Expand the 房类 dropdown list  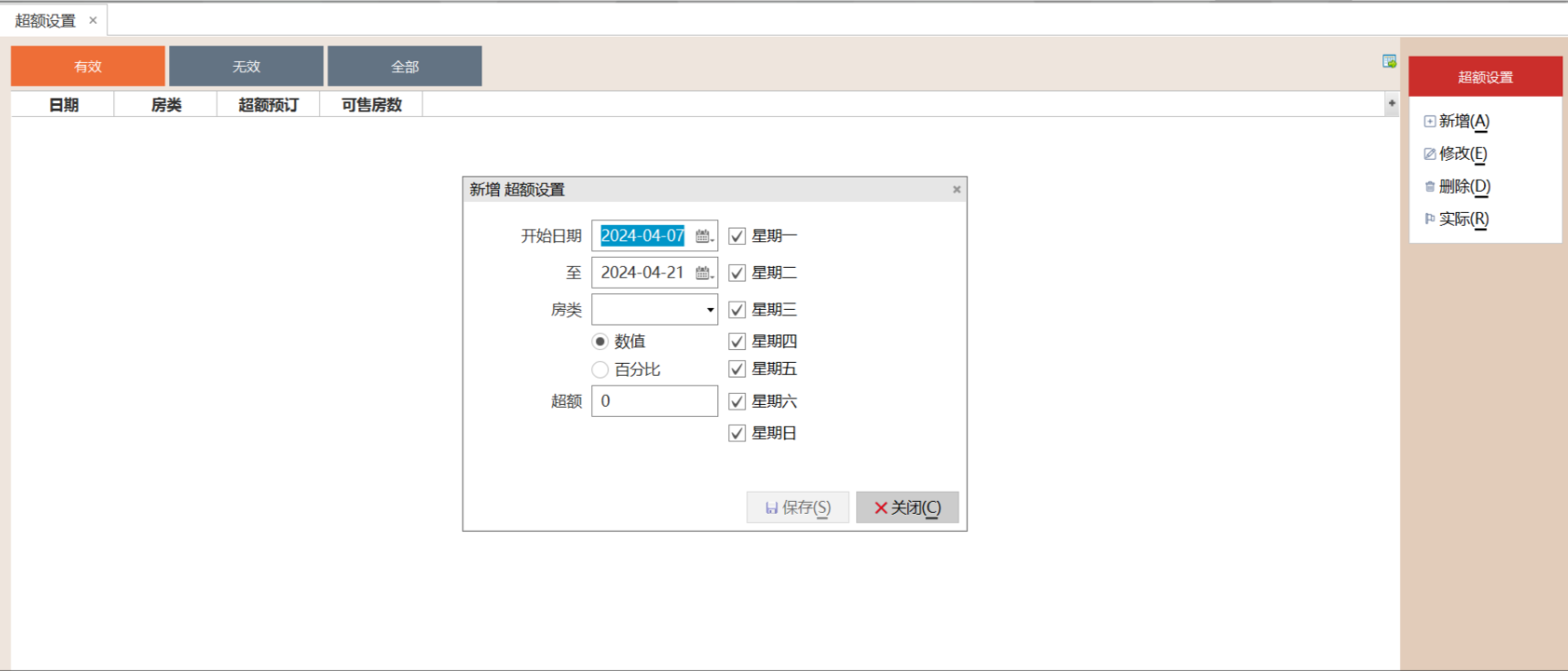pyautogui.click(x=710, y=310)
